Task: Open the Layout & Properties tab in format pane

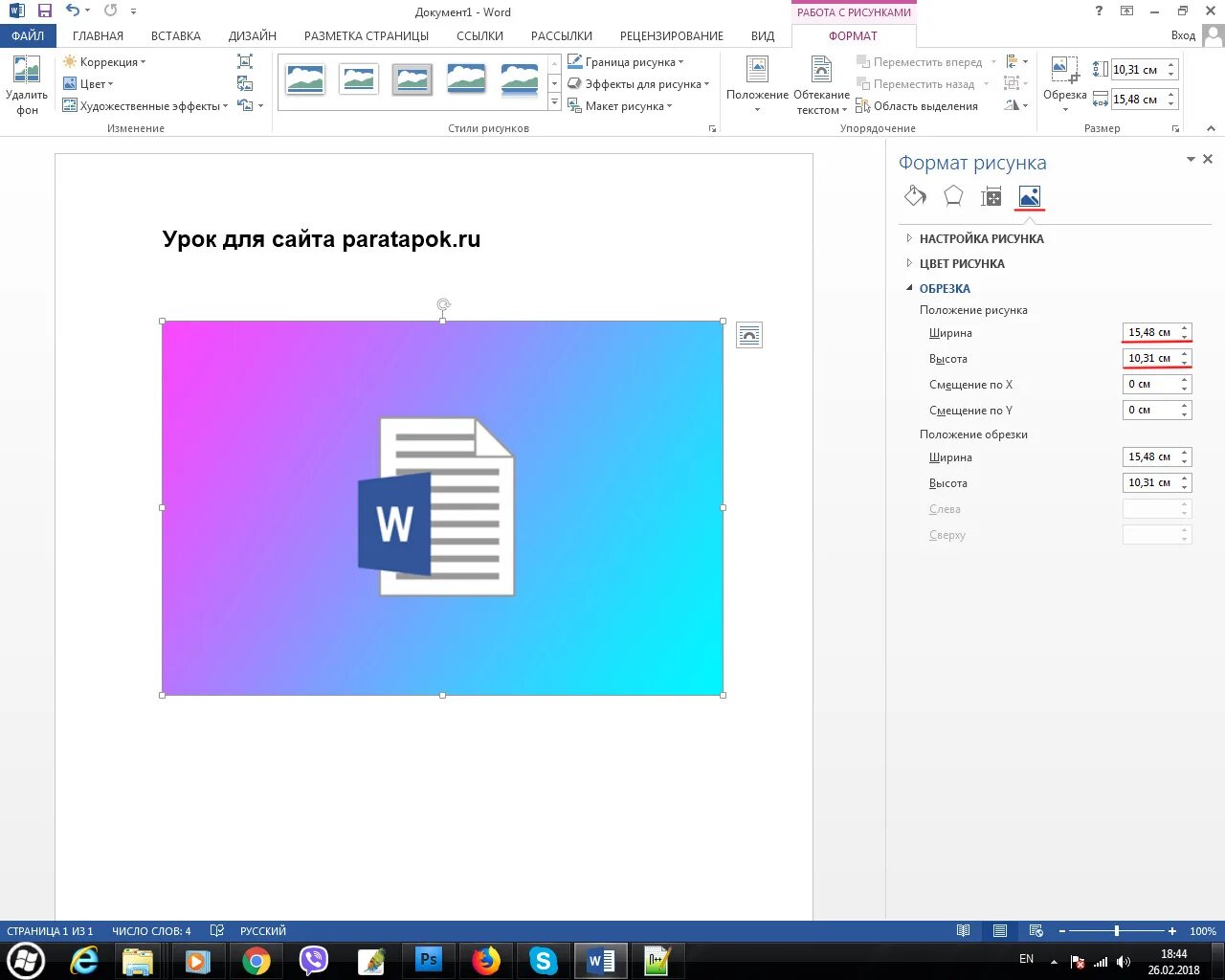Action: [991, 196]
